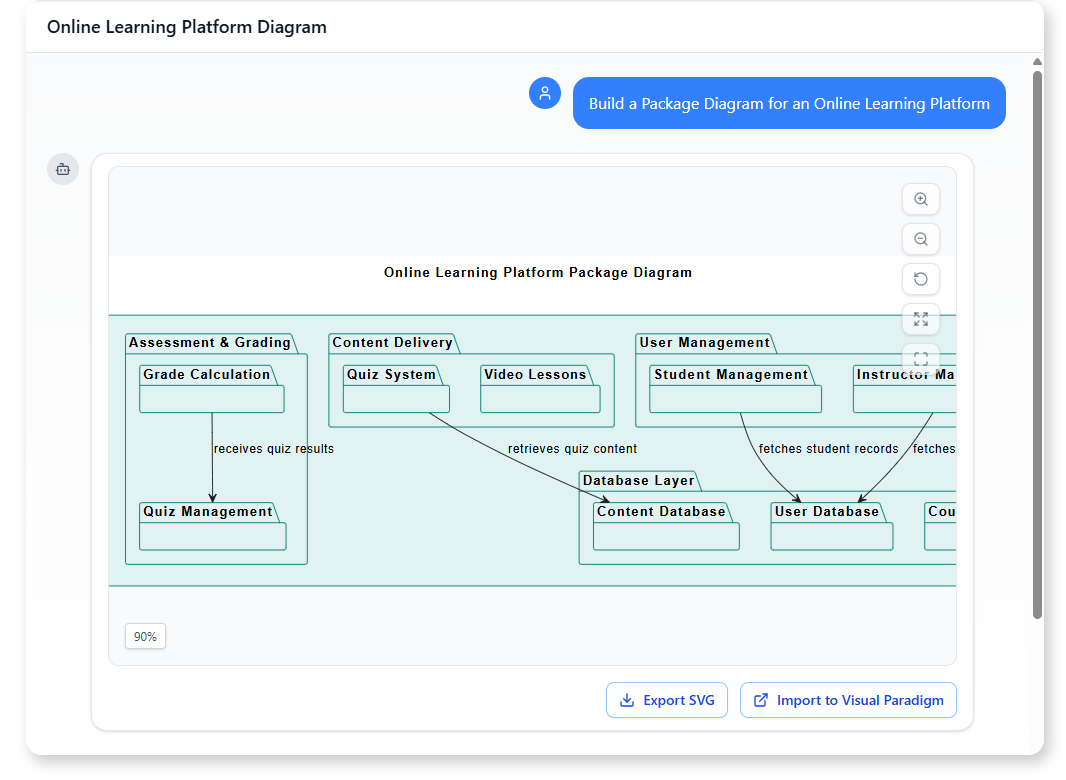This screenshot has width=1066, height=780.
Task: Expand the diagram to fullscreen via the arrows icon
Action: tap(920, 319)
